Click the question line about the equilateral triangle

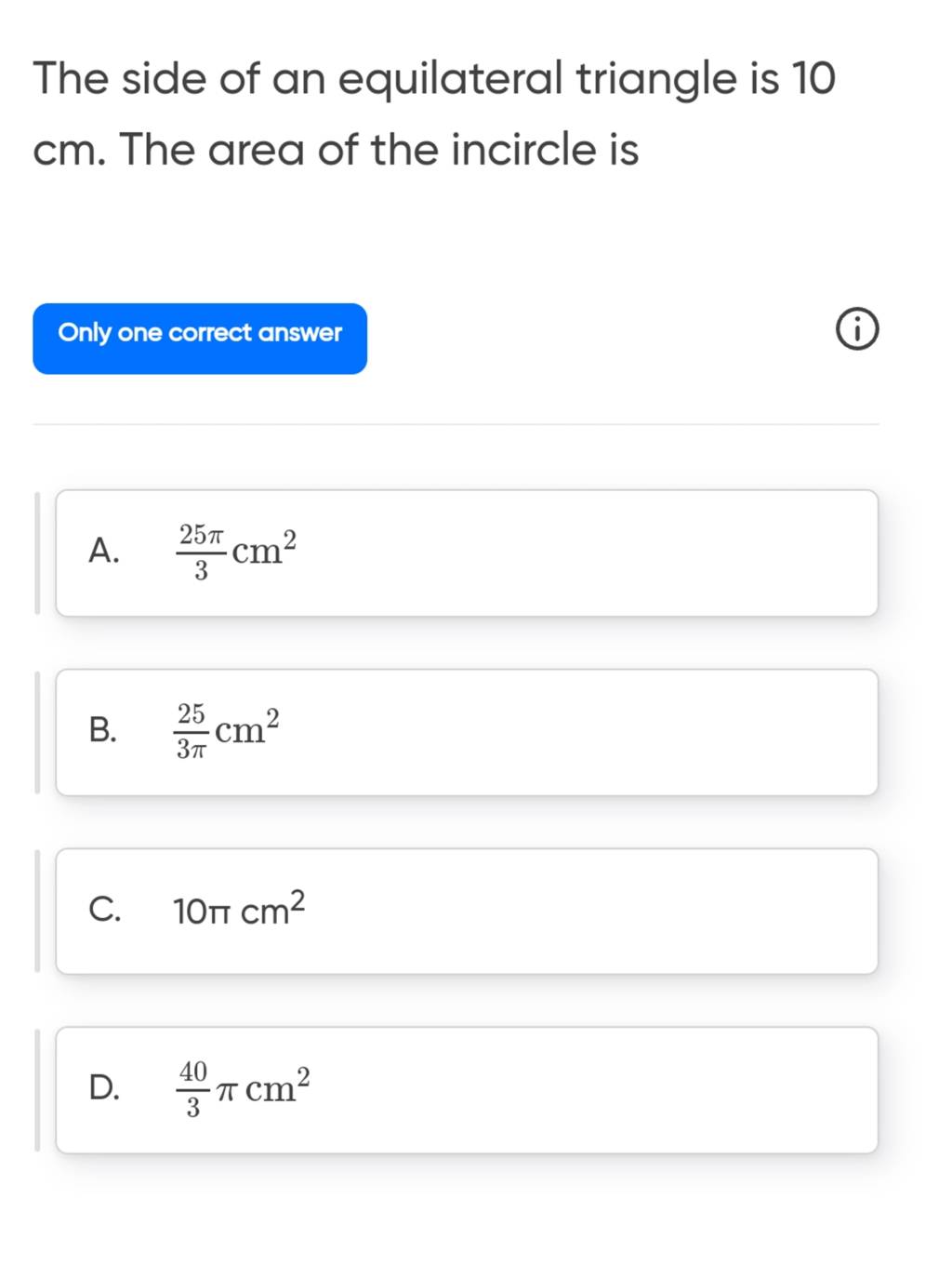[x=434, y=77]
